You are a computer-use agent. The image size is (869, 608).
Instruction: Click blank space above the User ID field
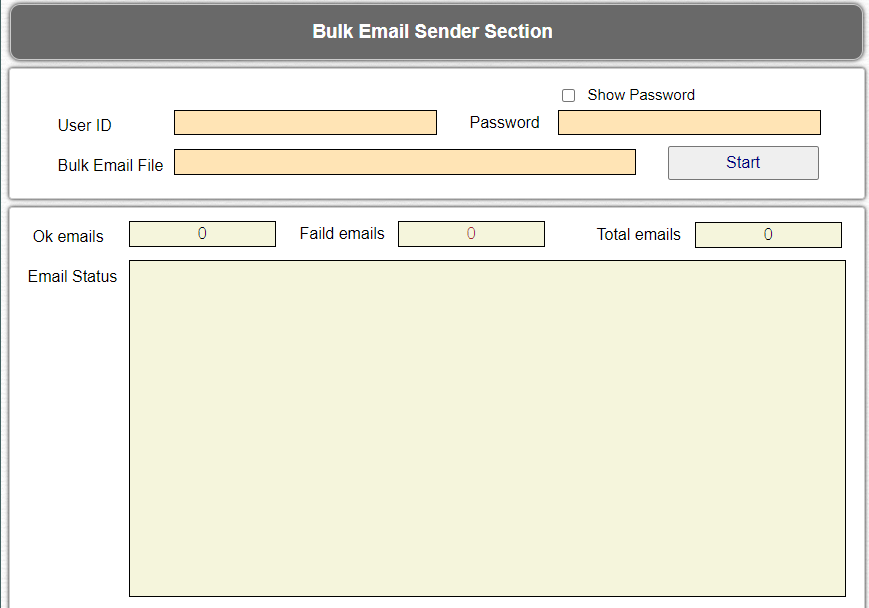[305, 89]
